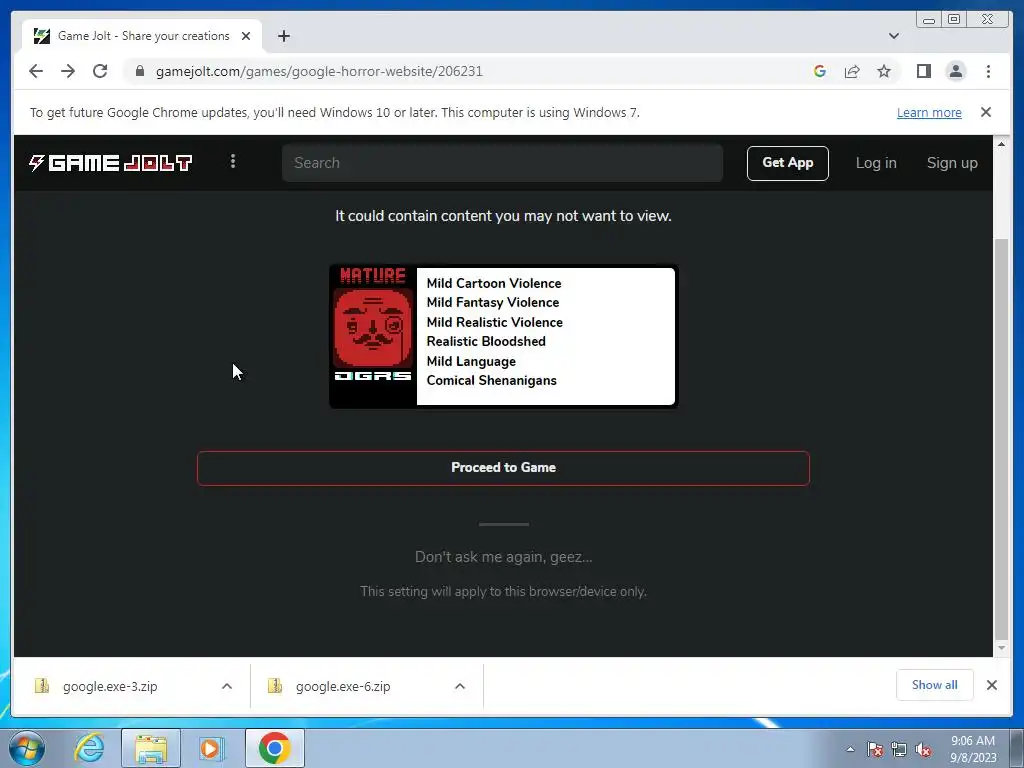Click the muted volume tray icon

(923, 749)
